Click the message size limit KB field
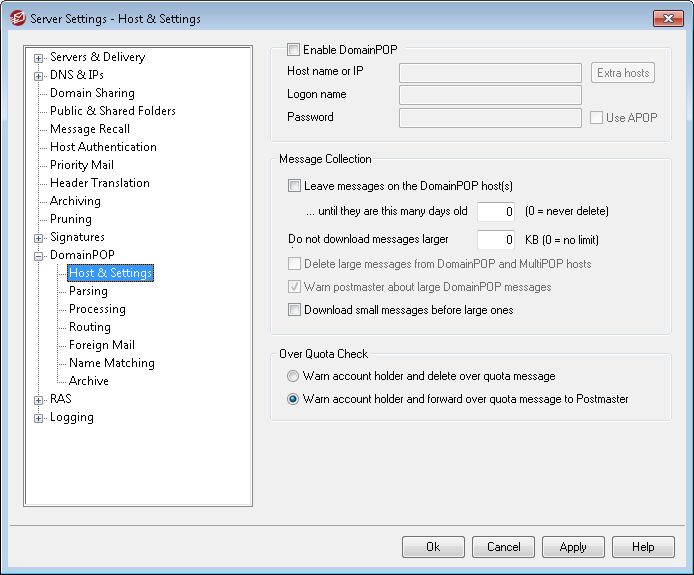Screen dimensions: 694x575 pos(496,240)
